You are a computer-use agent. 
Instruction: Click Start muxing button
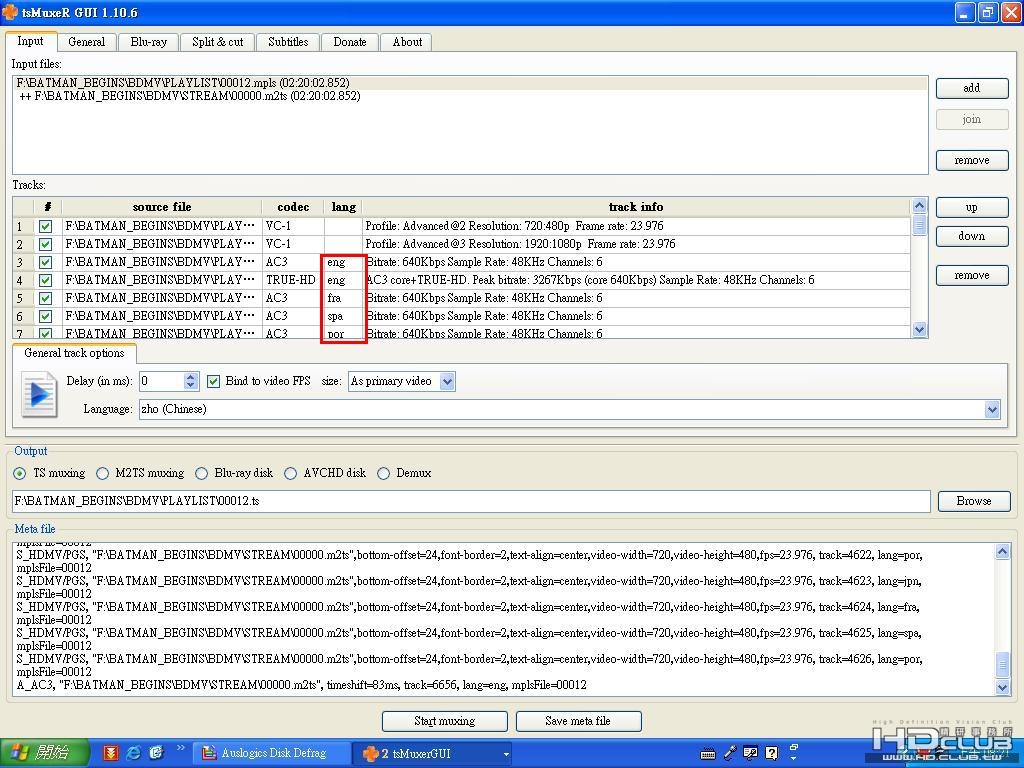point(445,721)
